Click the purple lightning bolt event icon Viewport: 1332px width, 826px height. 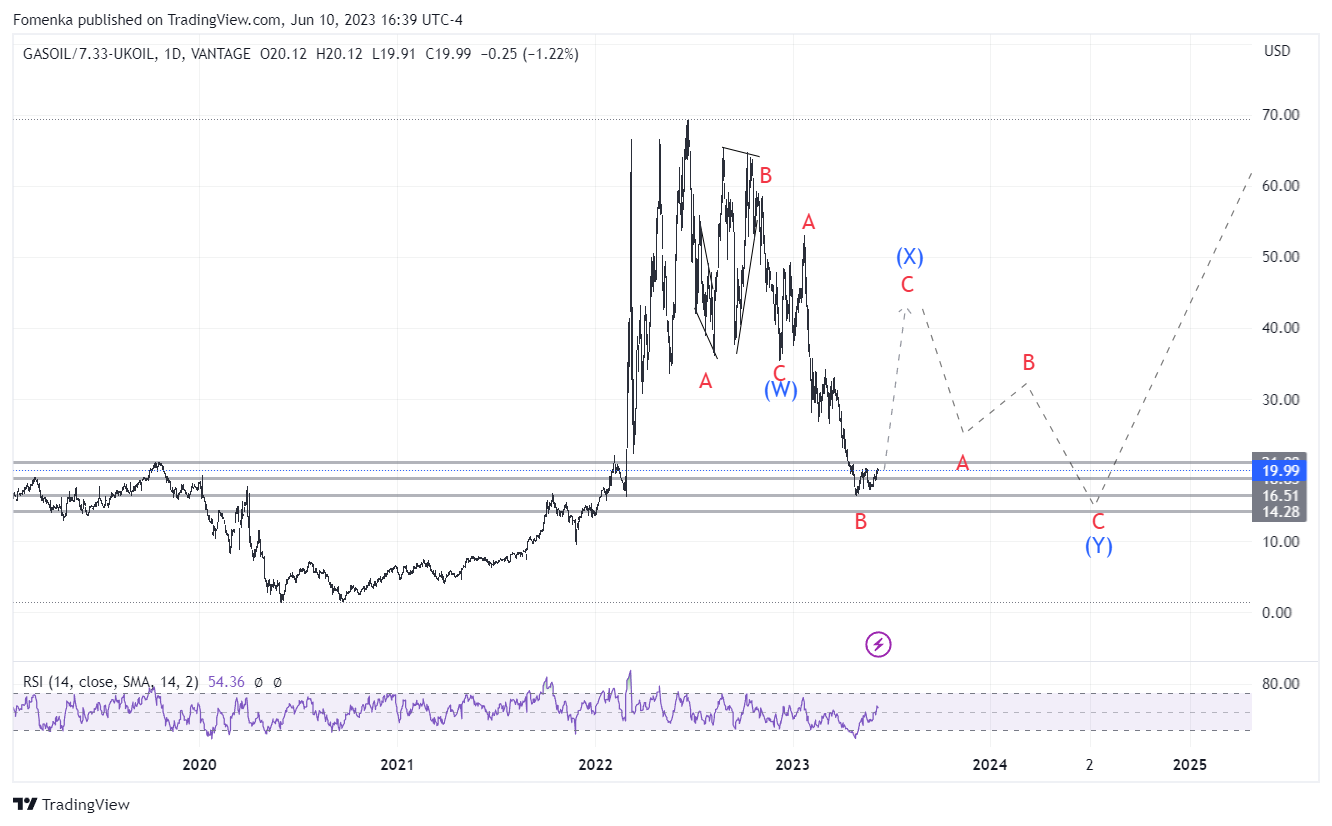pos(878,645)
